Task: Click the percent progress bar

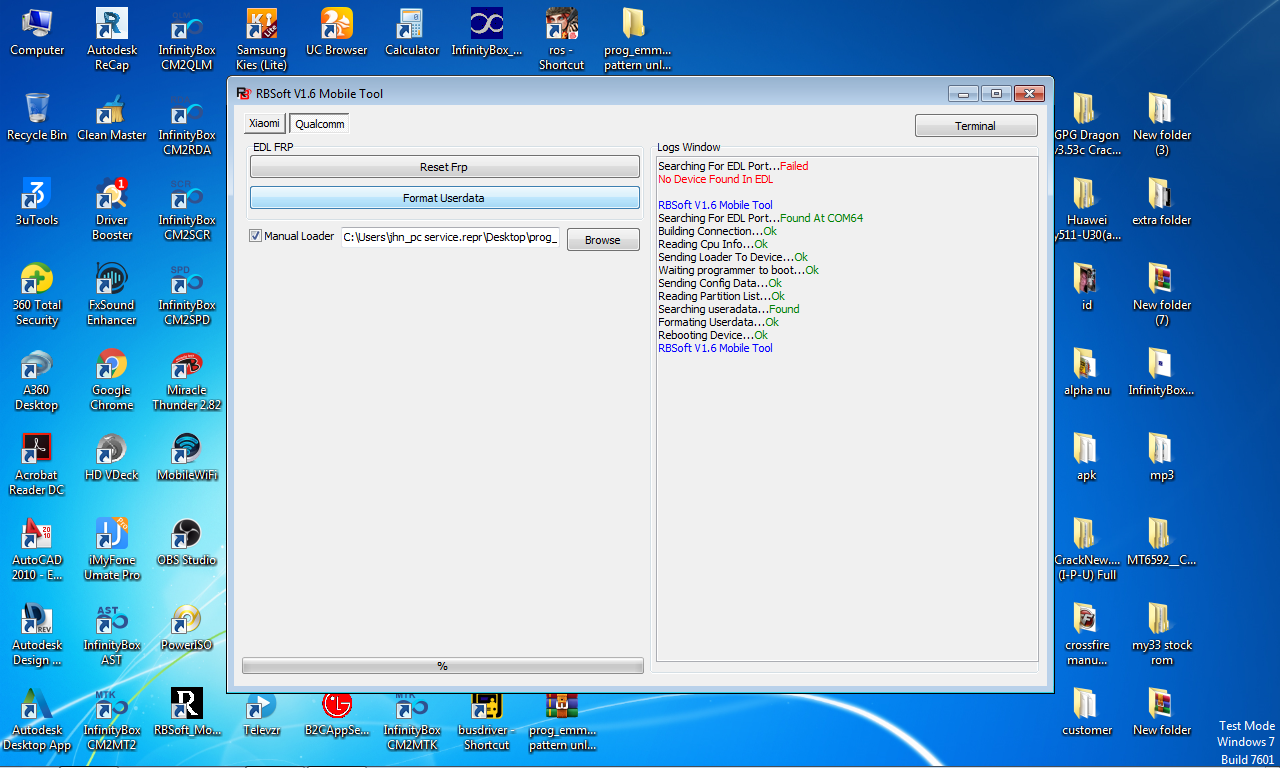Action: [442, 666]
